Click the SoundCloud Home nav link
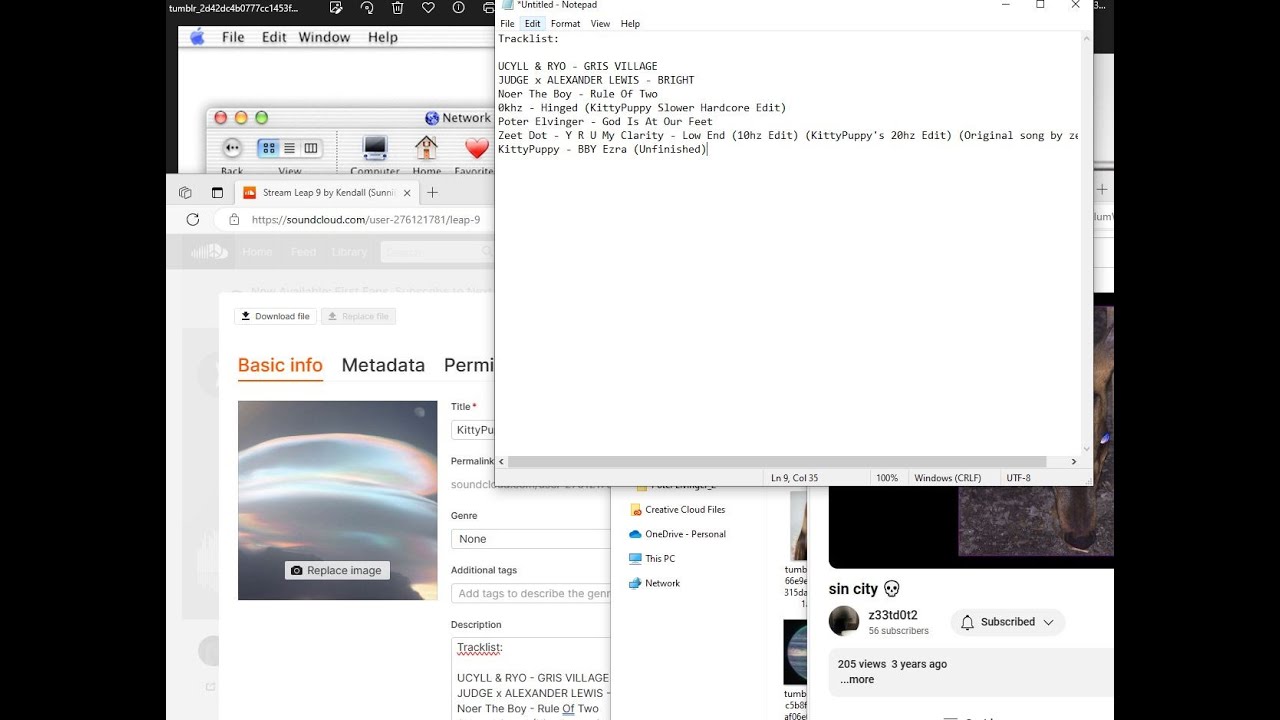The width and height of the screenshot is (1280, 720). (257, 252)
